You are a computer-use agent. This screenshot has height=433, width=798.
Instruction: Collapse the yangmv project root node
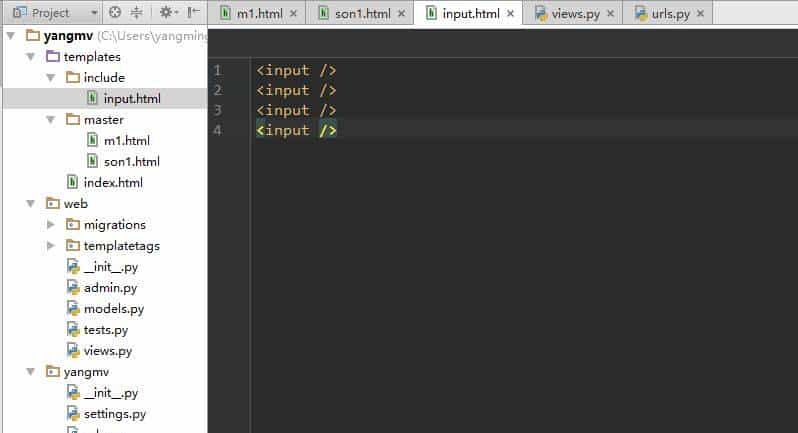coord(11,36)
